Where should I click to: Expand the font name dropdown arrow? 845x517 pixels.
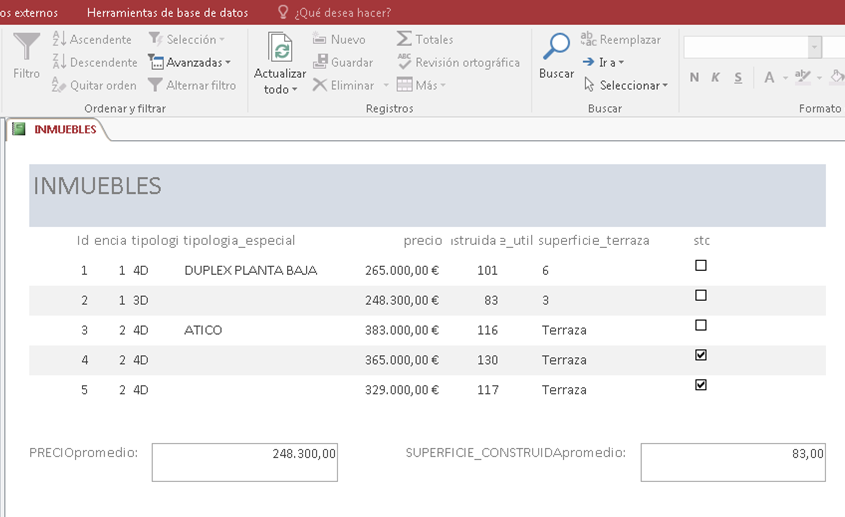click(815, 47)
